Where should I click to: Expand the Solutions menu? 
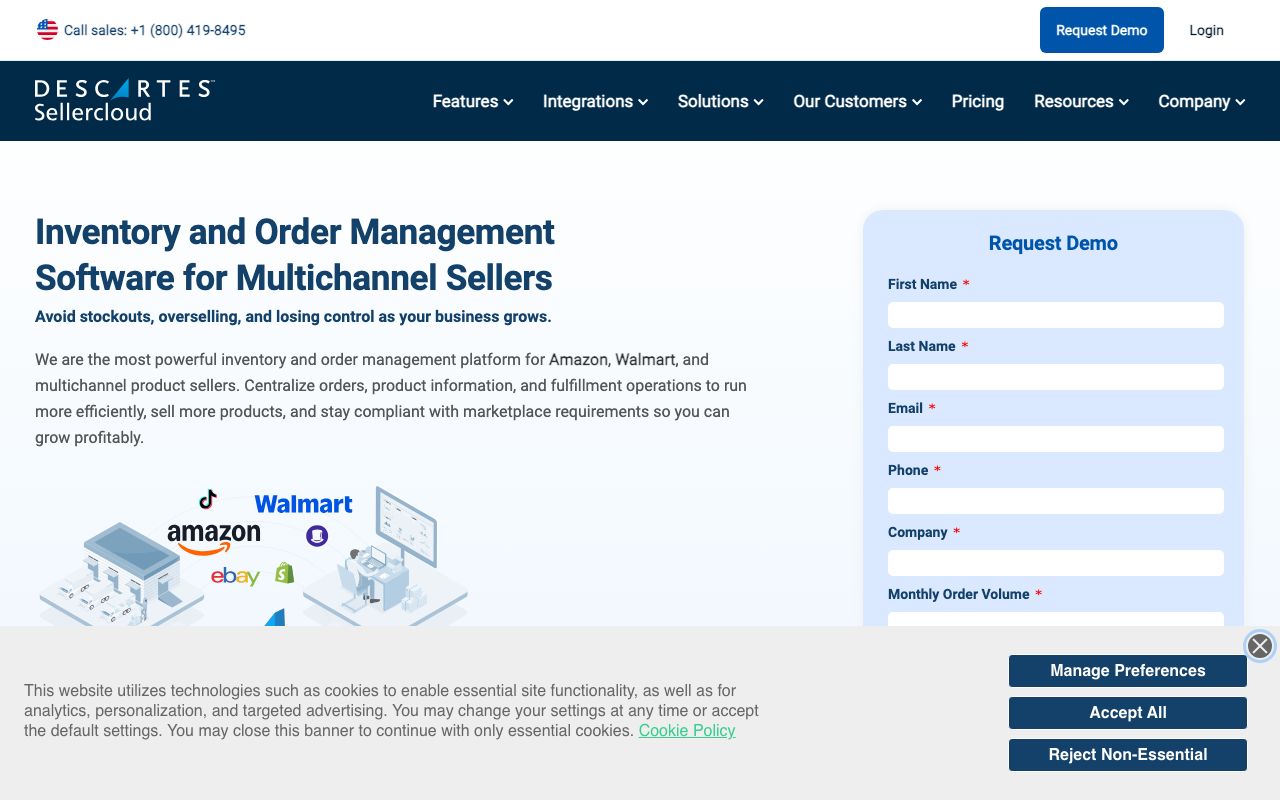[720, 101]
